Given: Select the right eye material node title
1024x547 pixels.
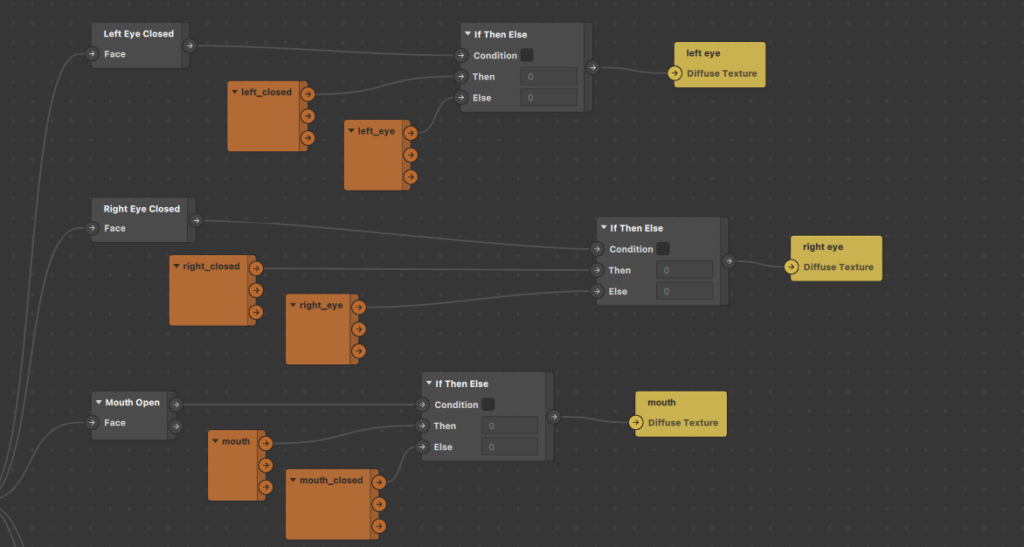Looking at the screenshot, I should click(823, 247).
